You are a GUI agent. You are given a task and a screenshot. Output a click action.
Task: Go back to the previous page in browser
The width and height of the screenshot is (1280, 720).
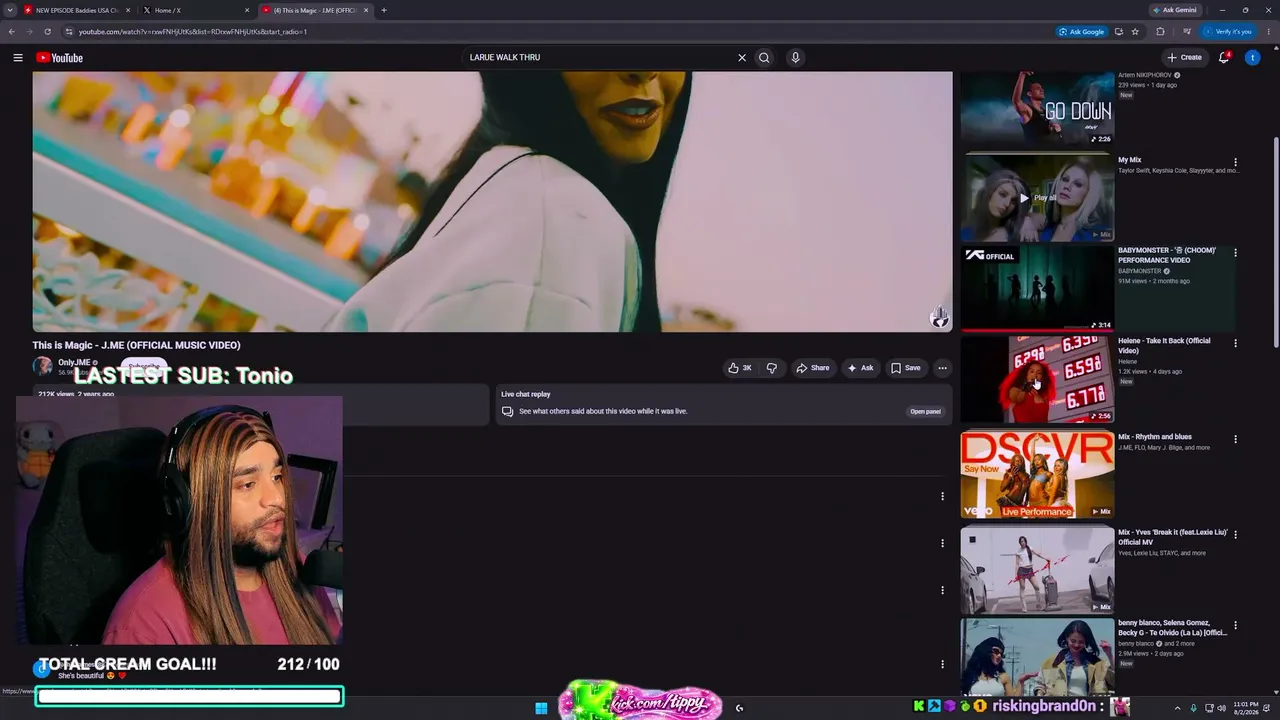[12, 32]
